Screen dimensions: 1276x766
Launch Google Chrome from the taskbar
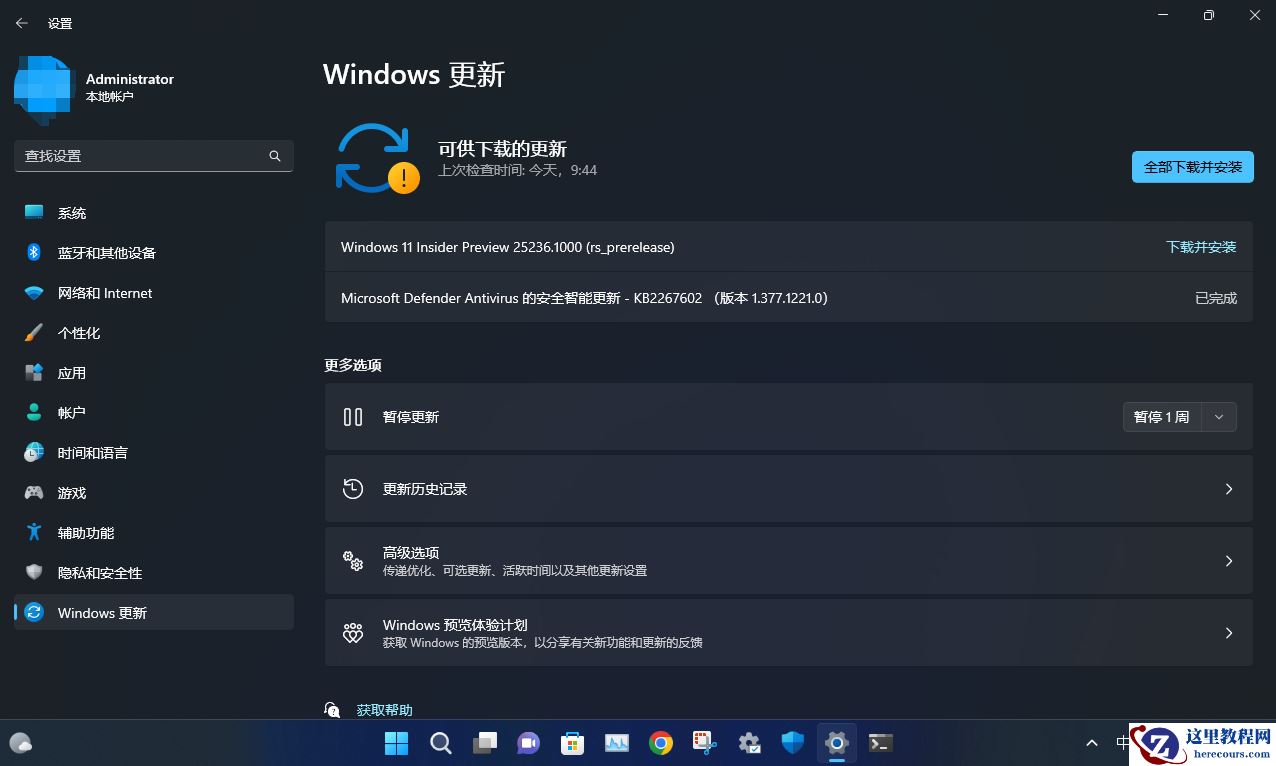tap(660, 743)
